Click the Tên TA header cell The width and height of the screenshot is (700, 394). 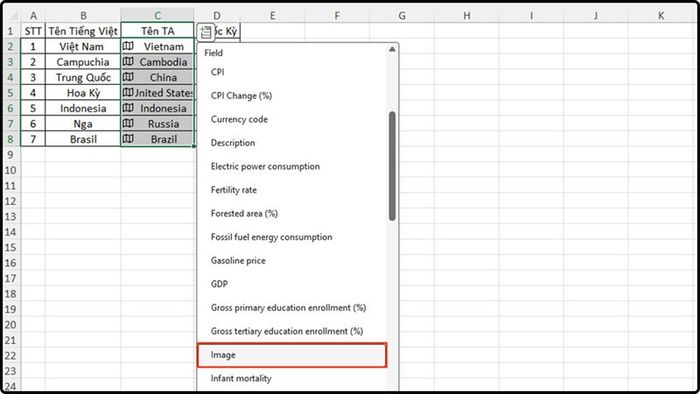(158, 31)
